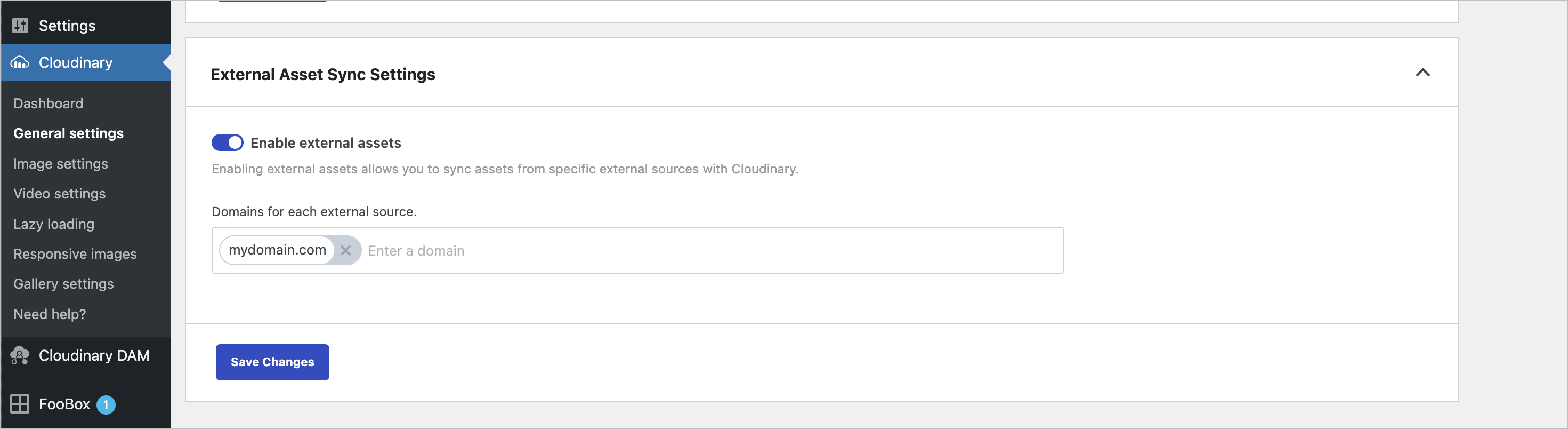Open Responsive images settings
Screen dimensions: 1568x429
tap(75, 254)
